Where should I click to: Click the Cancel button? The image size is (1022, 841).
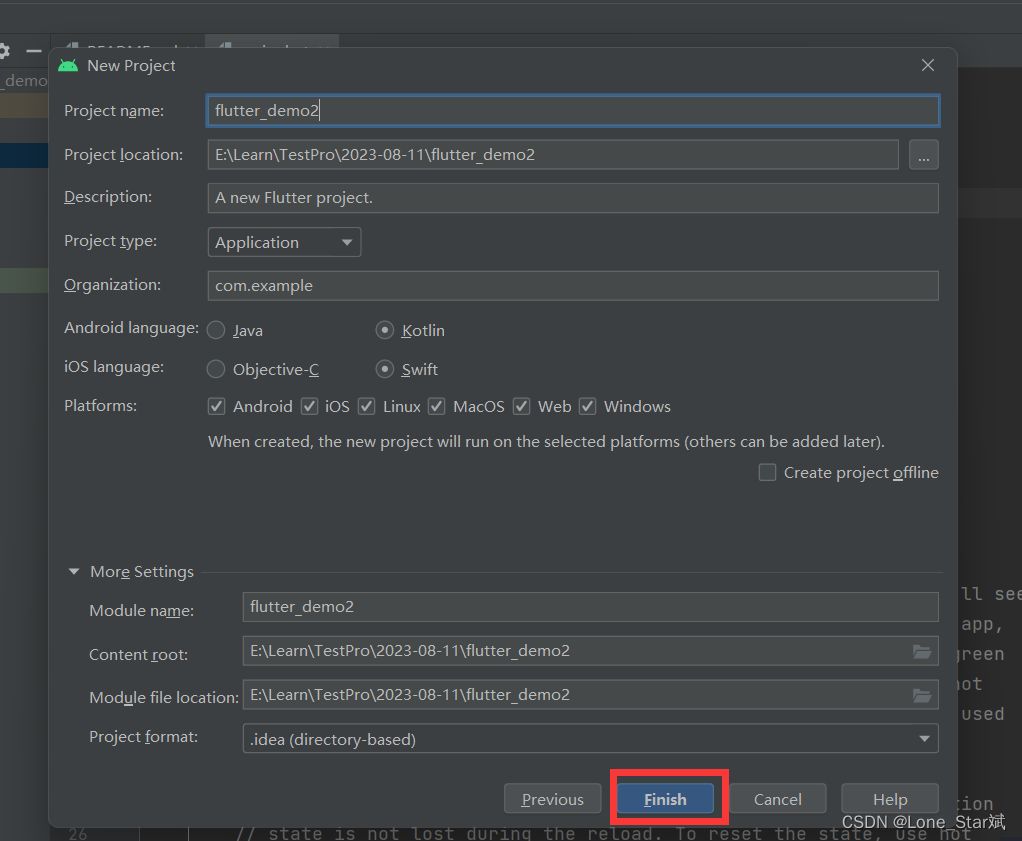tap(778, 799)
